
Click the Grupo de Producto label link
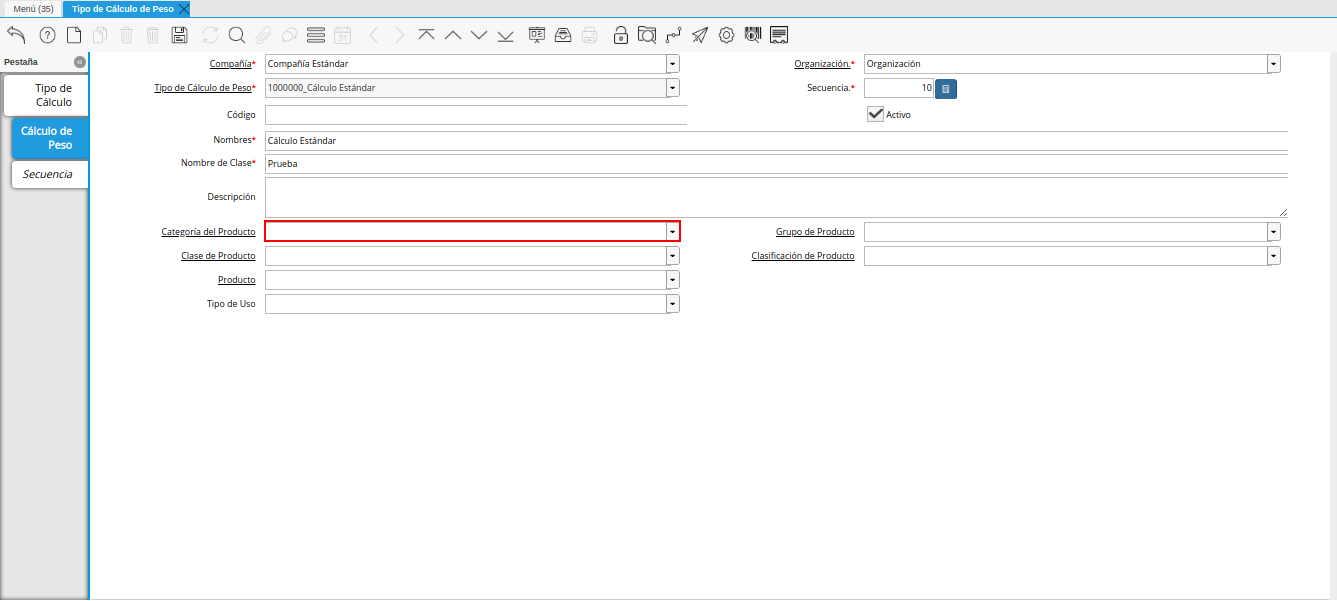click(x=815, y=232)
